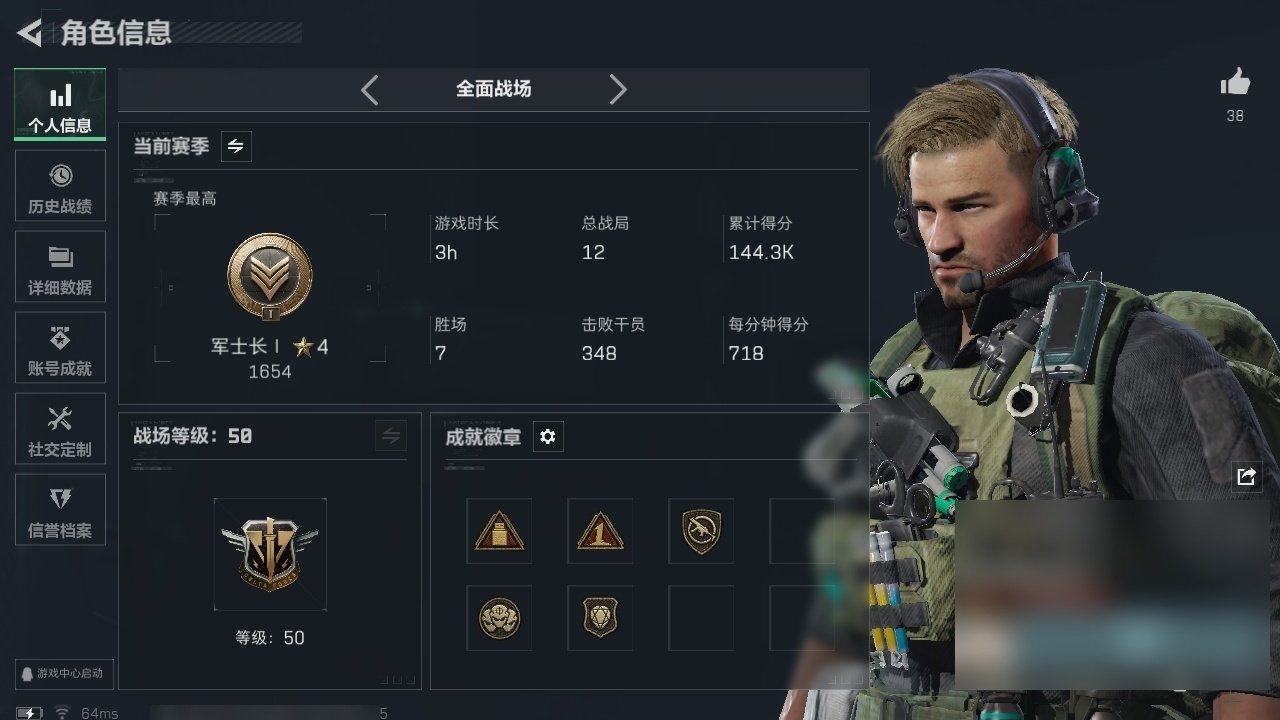Select the level 50 battlefield badge
1280x720 pixels.
coord(270,554)
